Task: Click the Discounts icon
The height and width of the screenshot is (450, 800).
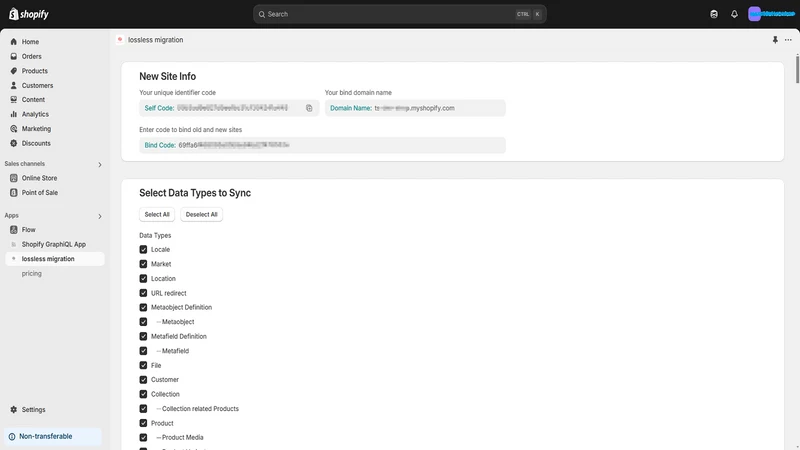Action: point(14,143)
